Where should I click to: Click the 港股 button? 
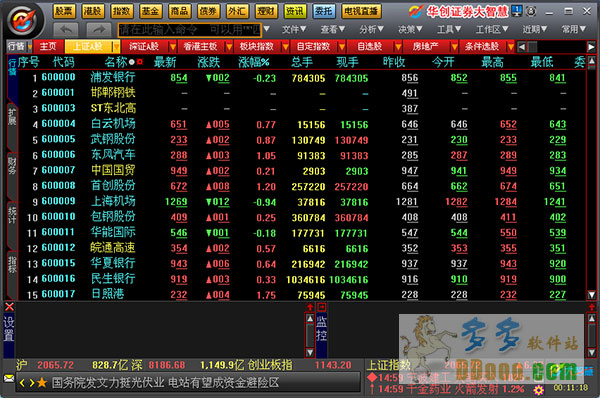pos(93,11)
